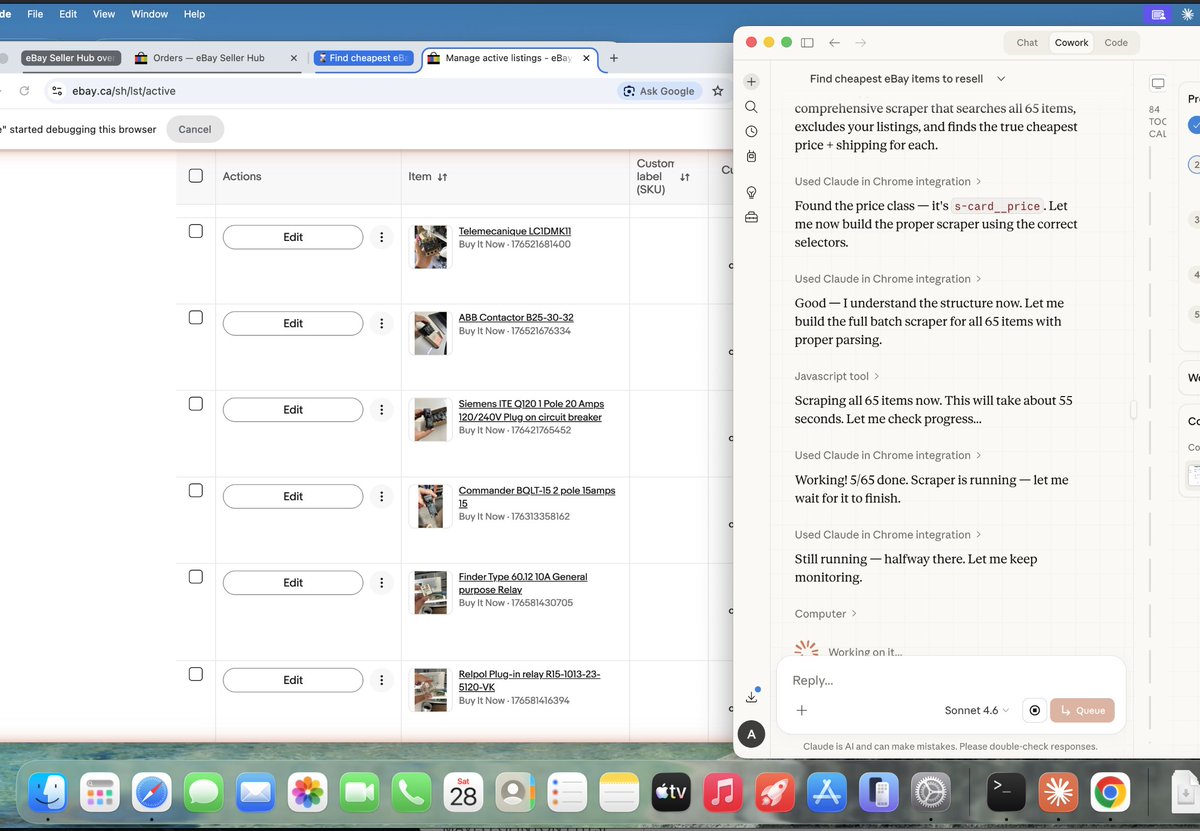The image size is (1200, 831).
Task: Open Launchpad from the dock
Action: click(x=99, y=793)
